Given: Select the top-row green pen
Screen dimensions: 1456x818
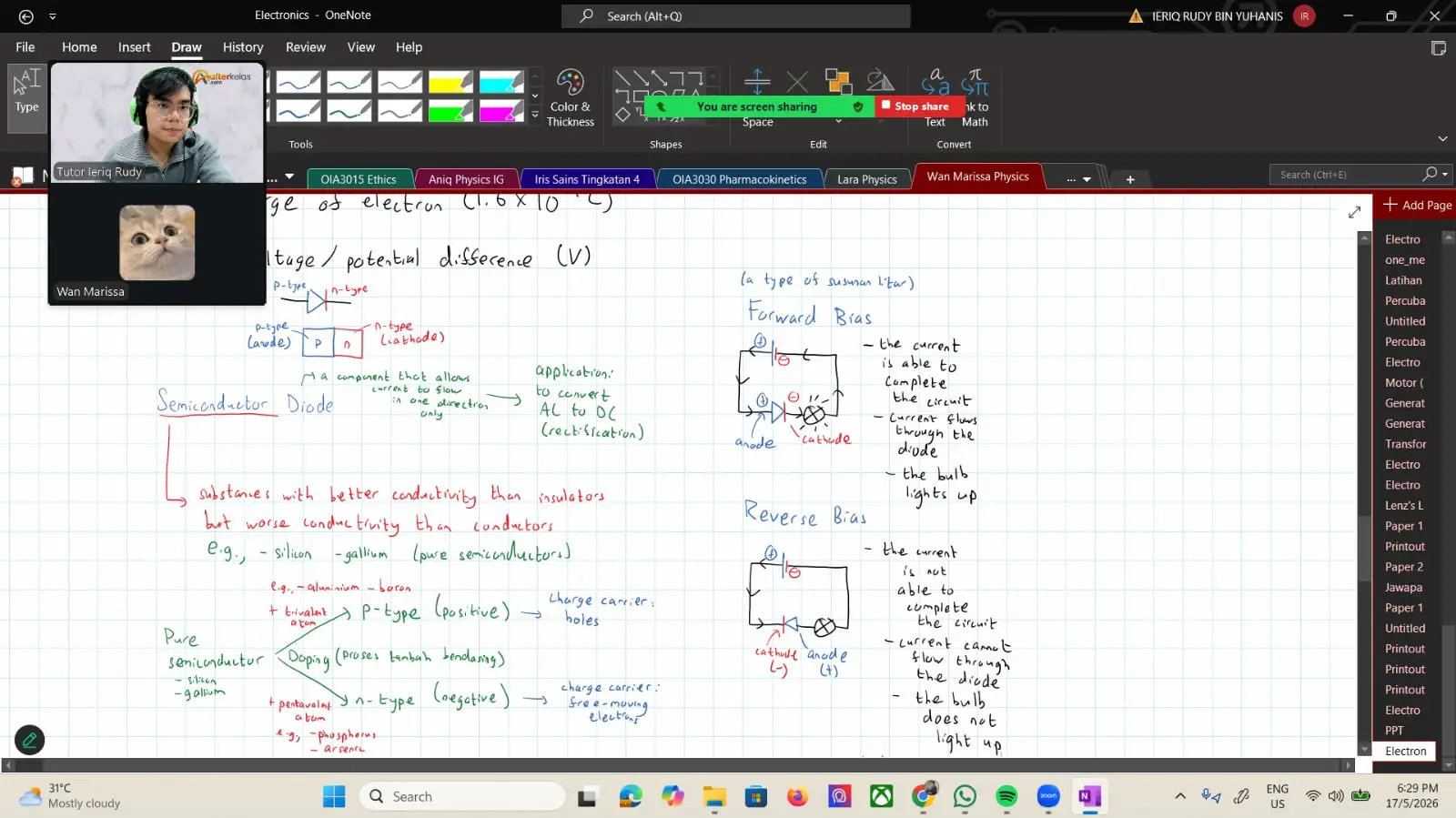Looking at the screenshot, I should pos(349,83).
